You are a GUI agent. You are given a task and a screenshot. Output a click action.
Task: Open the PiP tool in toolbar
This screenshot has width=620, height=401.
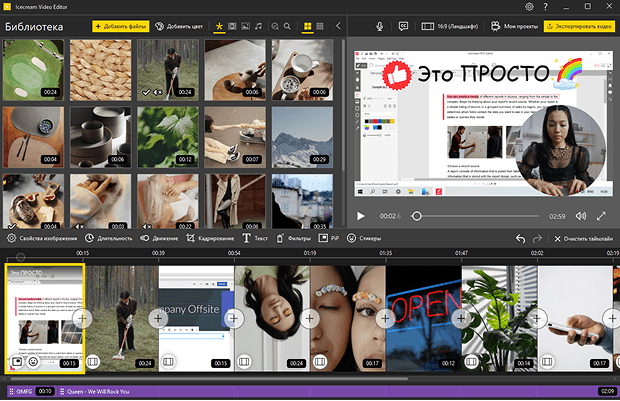(x=329, y=238)
